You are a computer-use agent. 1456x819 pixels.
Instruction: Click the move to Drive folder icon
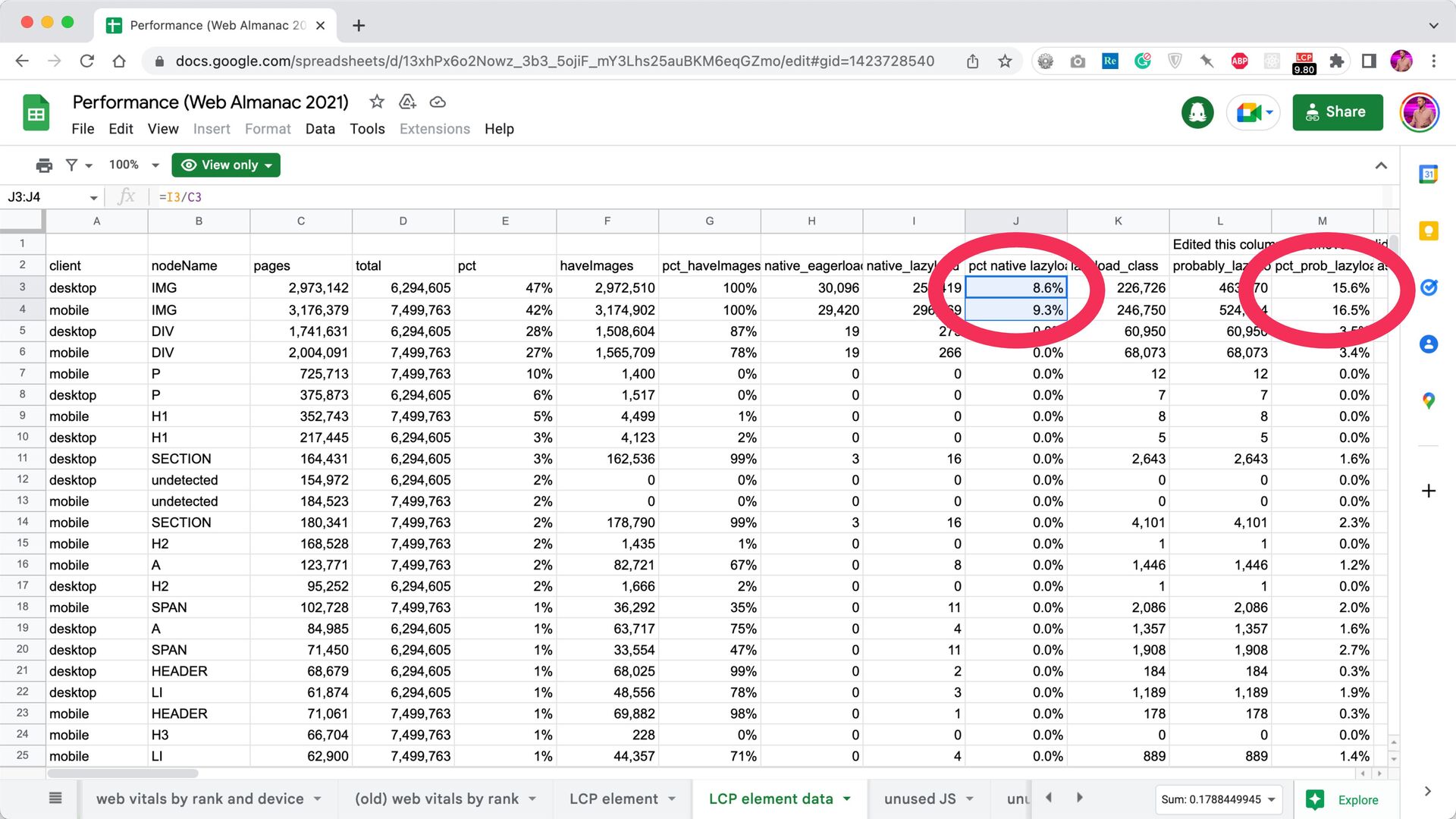click(x=407, y=102)
